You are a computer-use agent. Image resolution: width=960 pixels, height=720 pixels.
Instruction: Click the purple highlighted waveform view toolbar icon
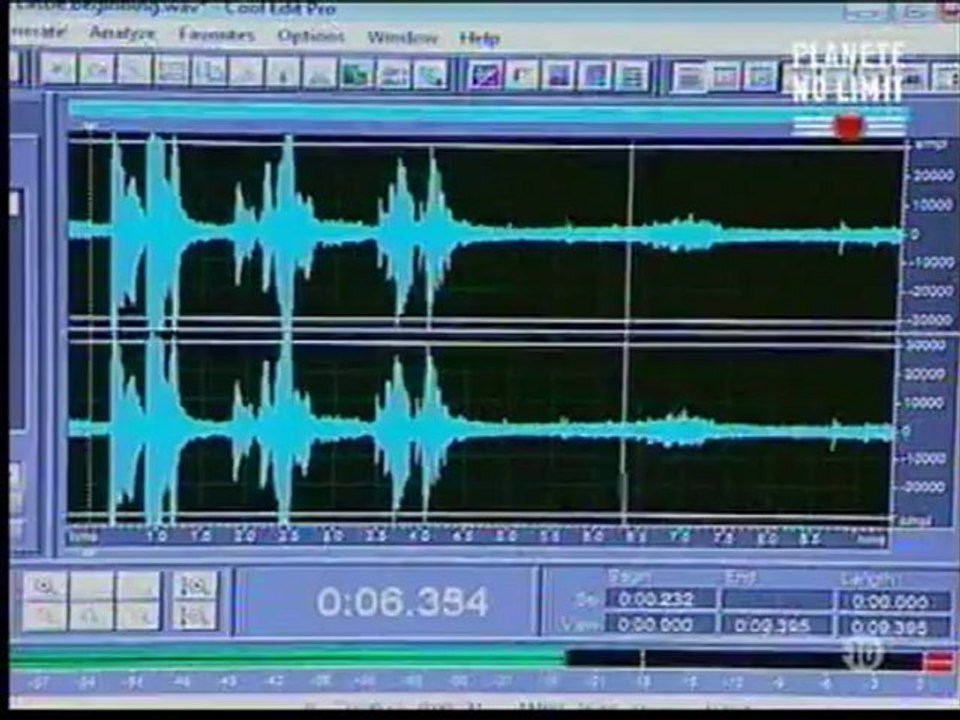[x=485, y=75]
